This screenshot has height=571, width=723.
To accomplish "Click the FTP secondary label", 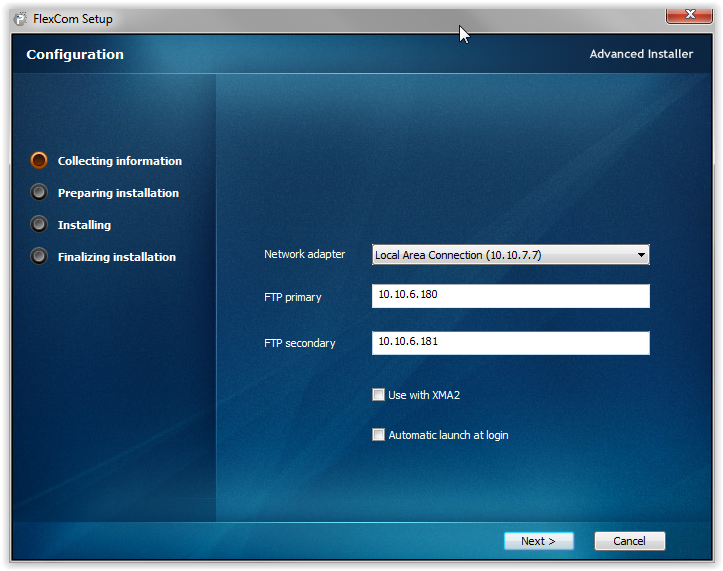I will pyautogui.click(x=300, y=343).
